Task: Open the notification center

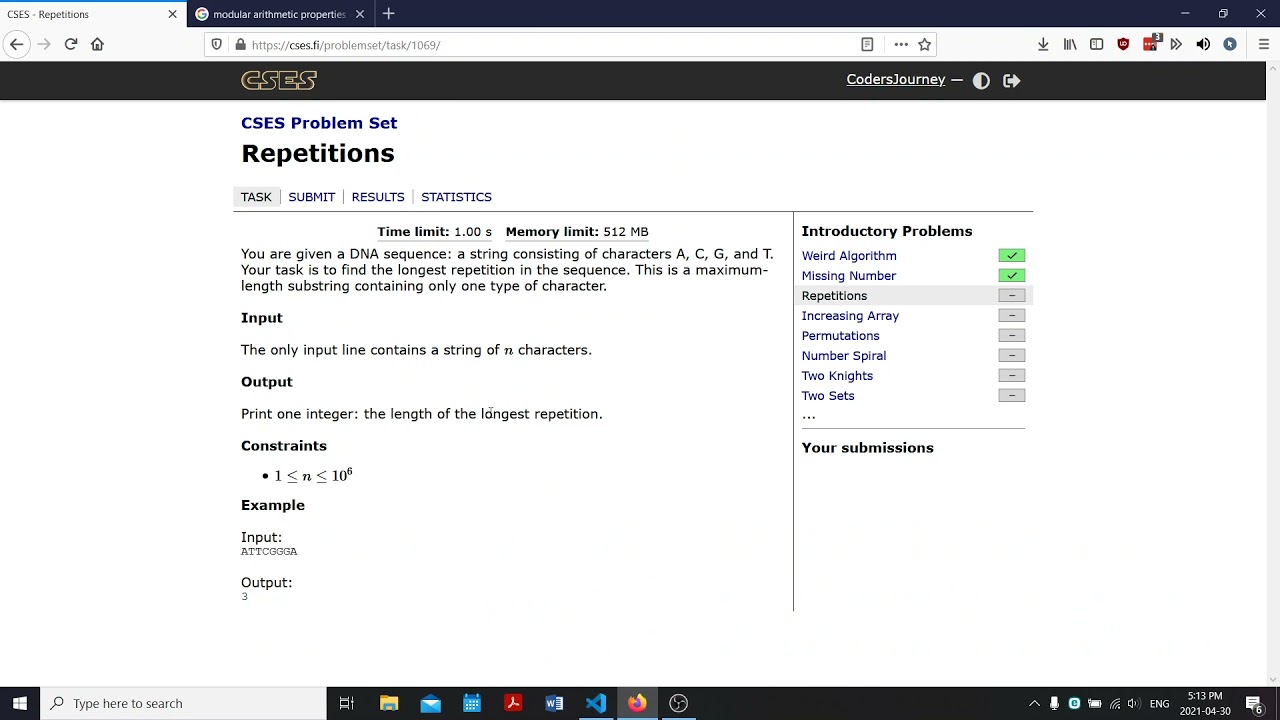Action: click(1253, 704)
